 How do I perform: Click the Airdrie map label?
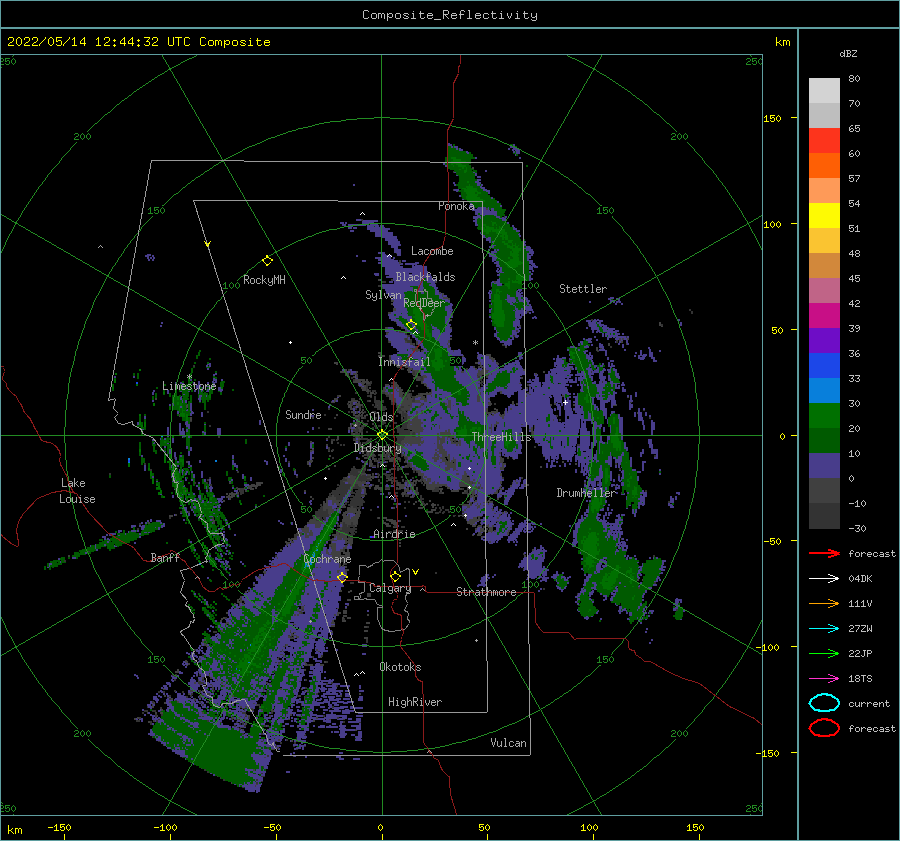click(394, 534)
